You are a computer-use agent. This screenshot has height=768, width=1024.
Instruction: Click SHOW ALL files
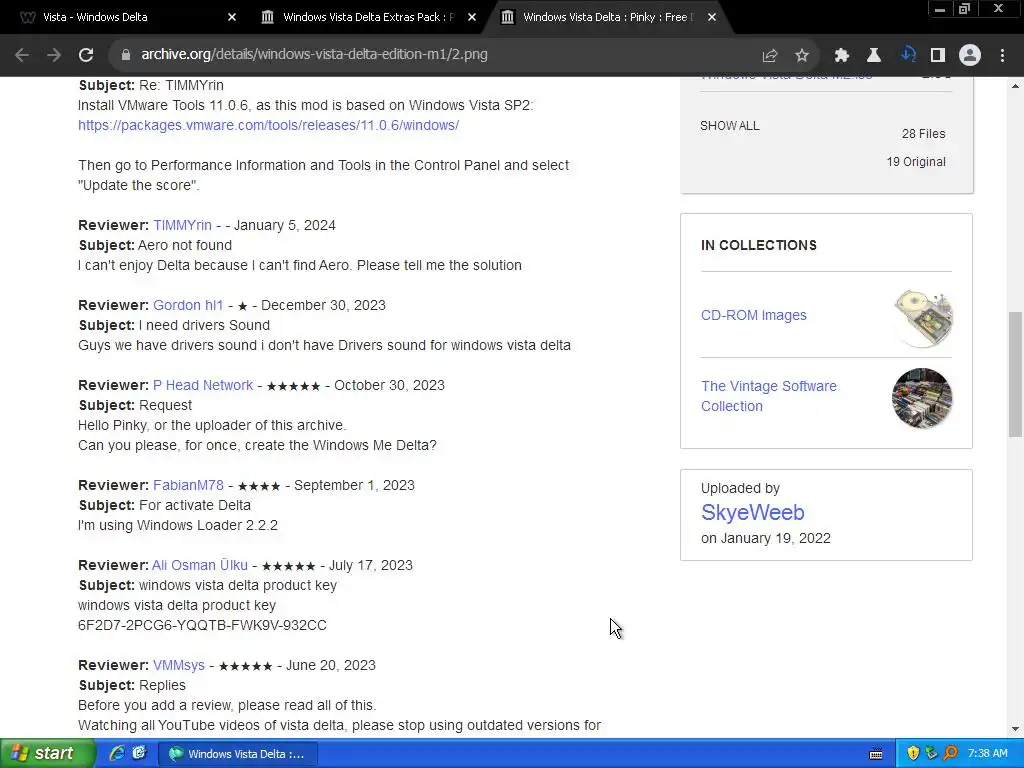click(x=729, y=125)
